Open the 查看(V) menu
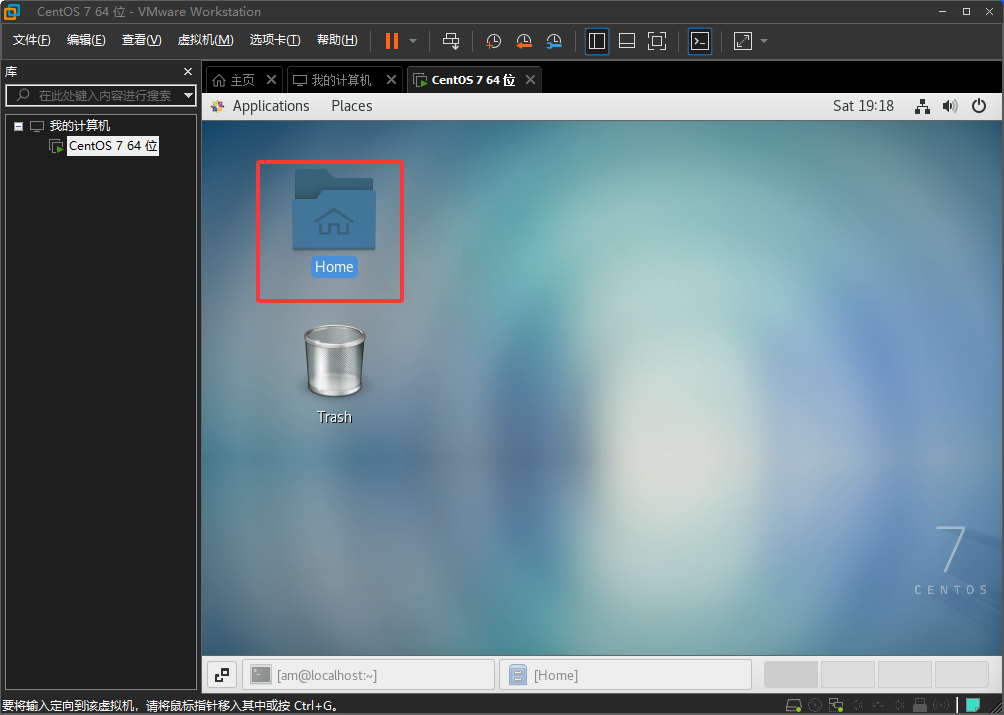Screen dimensions: 1004x715 click(x=142, y=40)
